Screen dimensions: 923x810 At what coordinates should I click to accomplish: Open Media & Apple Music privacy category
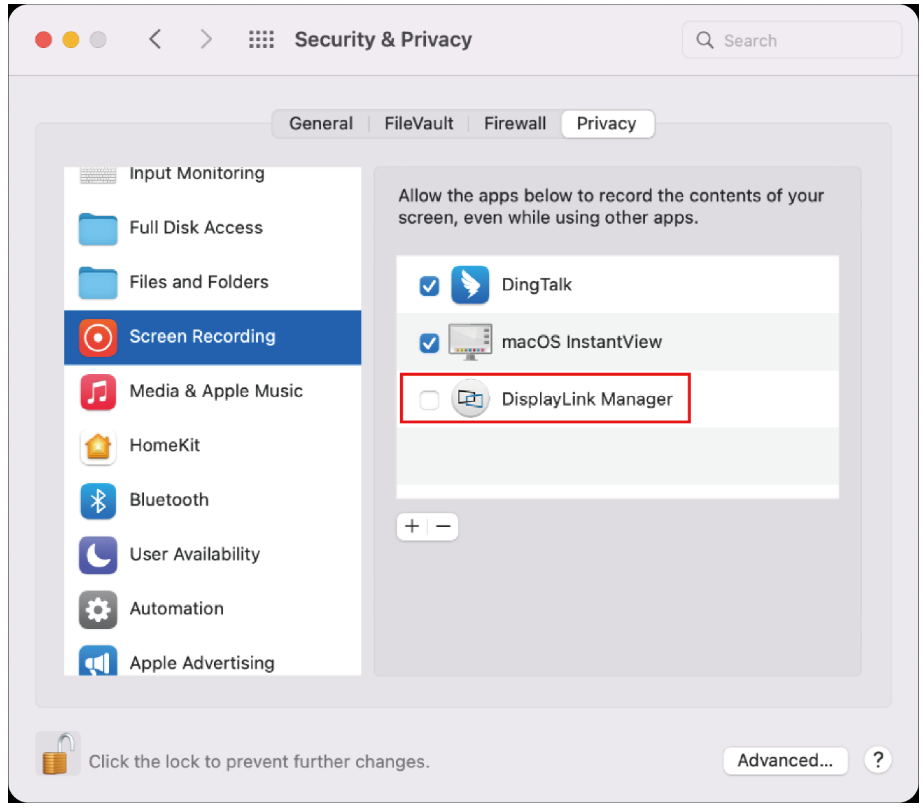[215, 391]
